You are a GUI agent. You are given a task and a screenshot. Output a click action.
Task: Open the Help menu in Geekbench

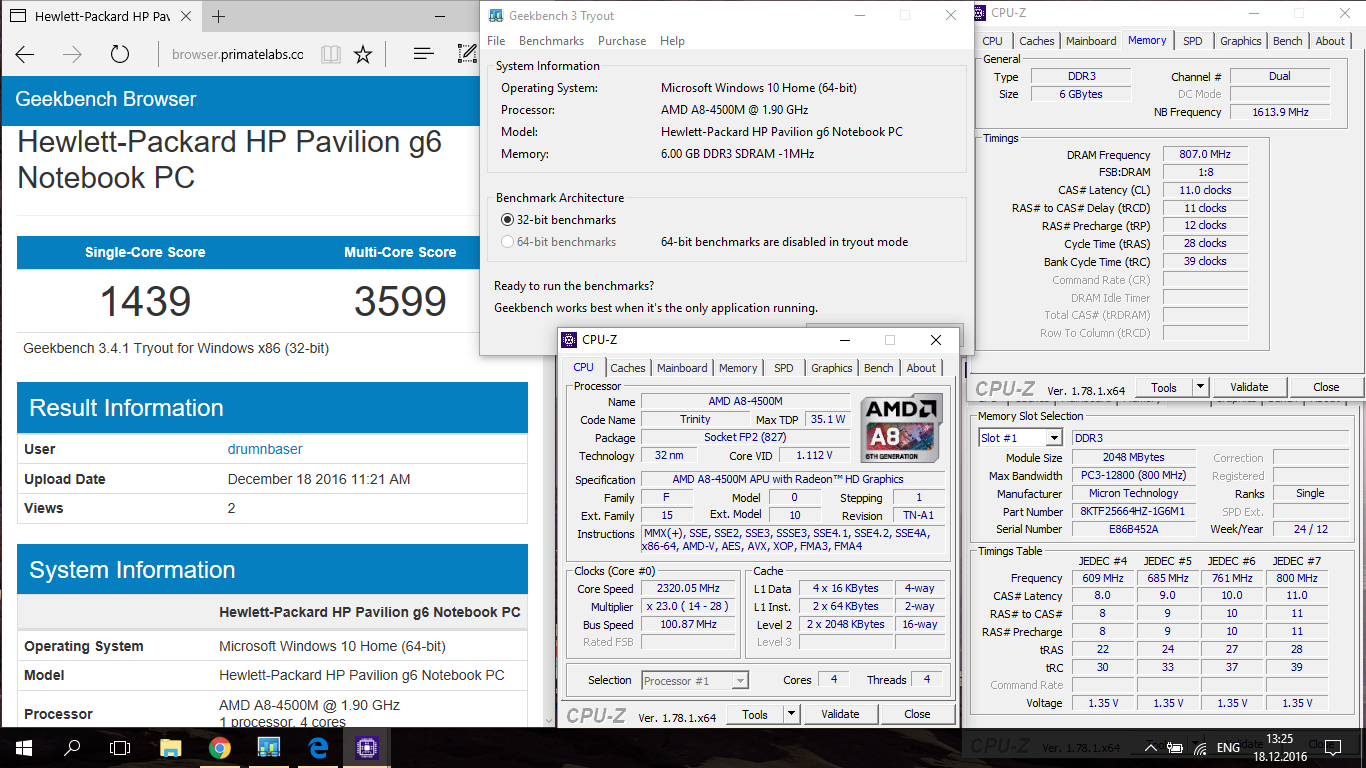pos(673,41)
